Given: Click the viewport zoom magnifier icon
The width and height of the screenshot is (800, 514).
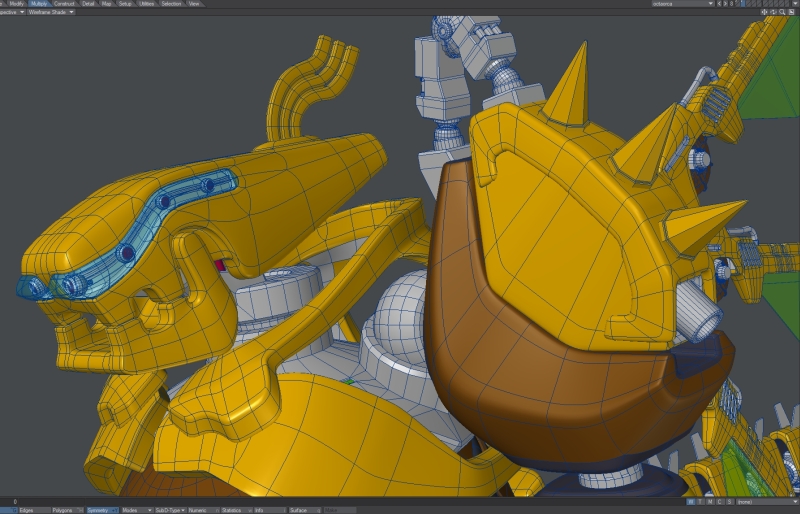Looking at the screenshot, I should coord(783,12).
